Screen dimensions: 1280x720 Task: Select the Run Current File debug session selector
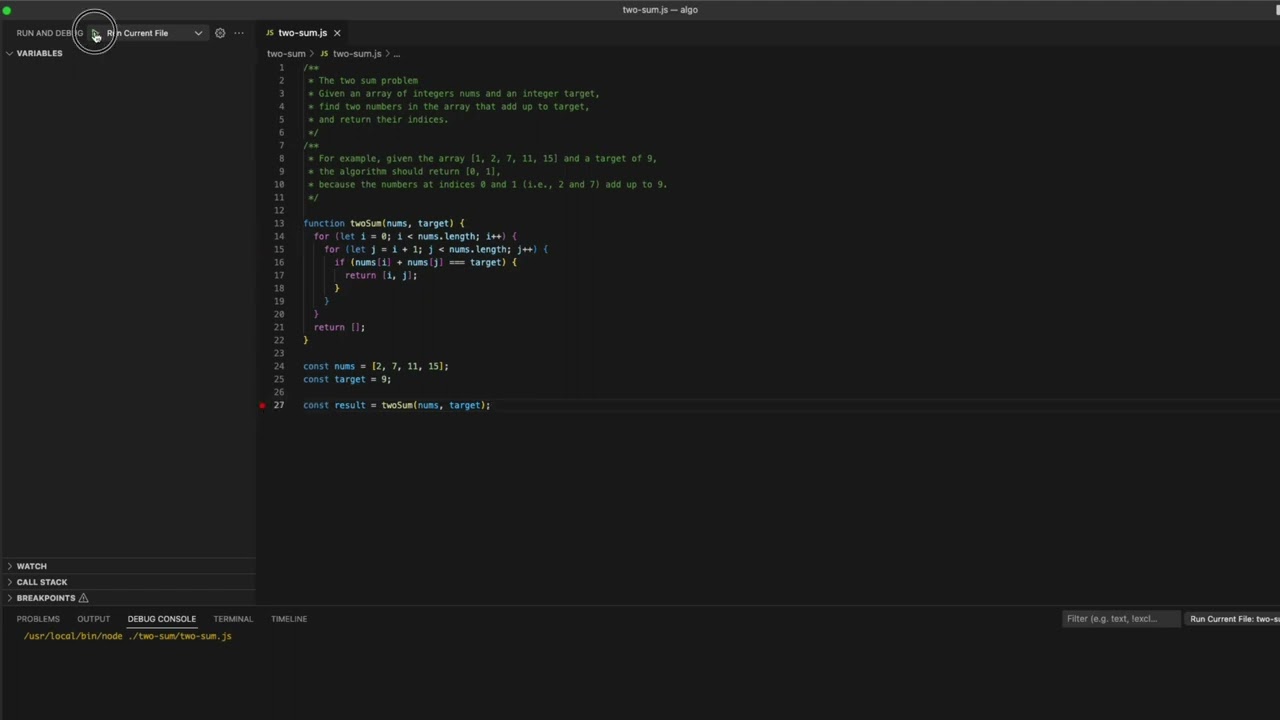pos(1234,619)
